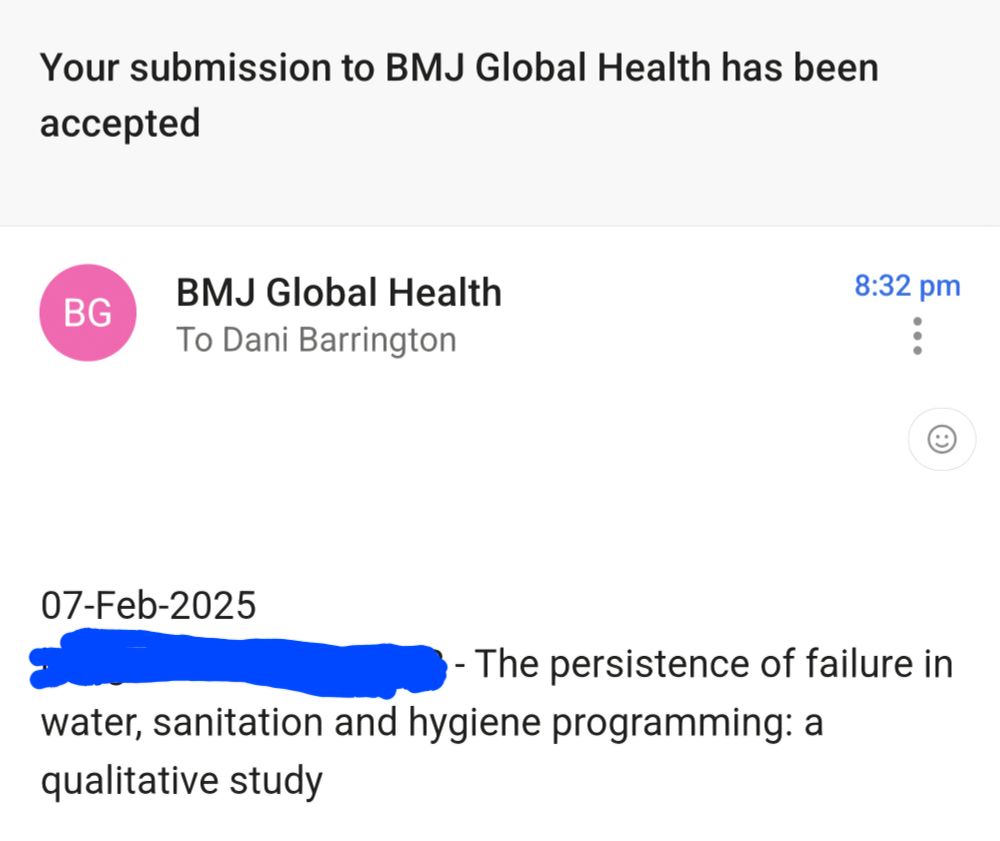
Task: Click the word "hygiene" in the manuscript title
Action: (474, 724)
